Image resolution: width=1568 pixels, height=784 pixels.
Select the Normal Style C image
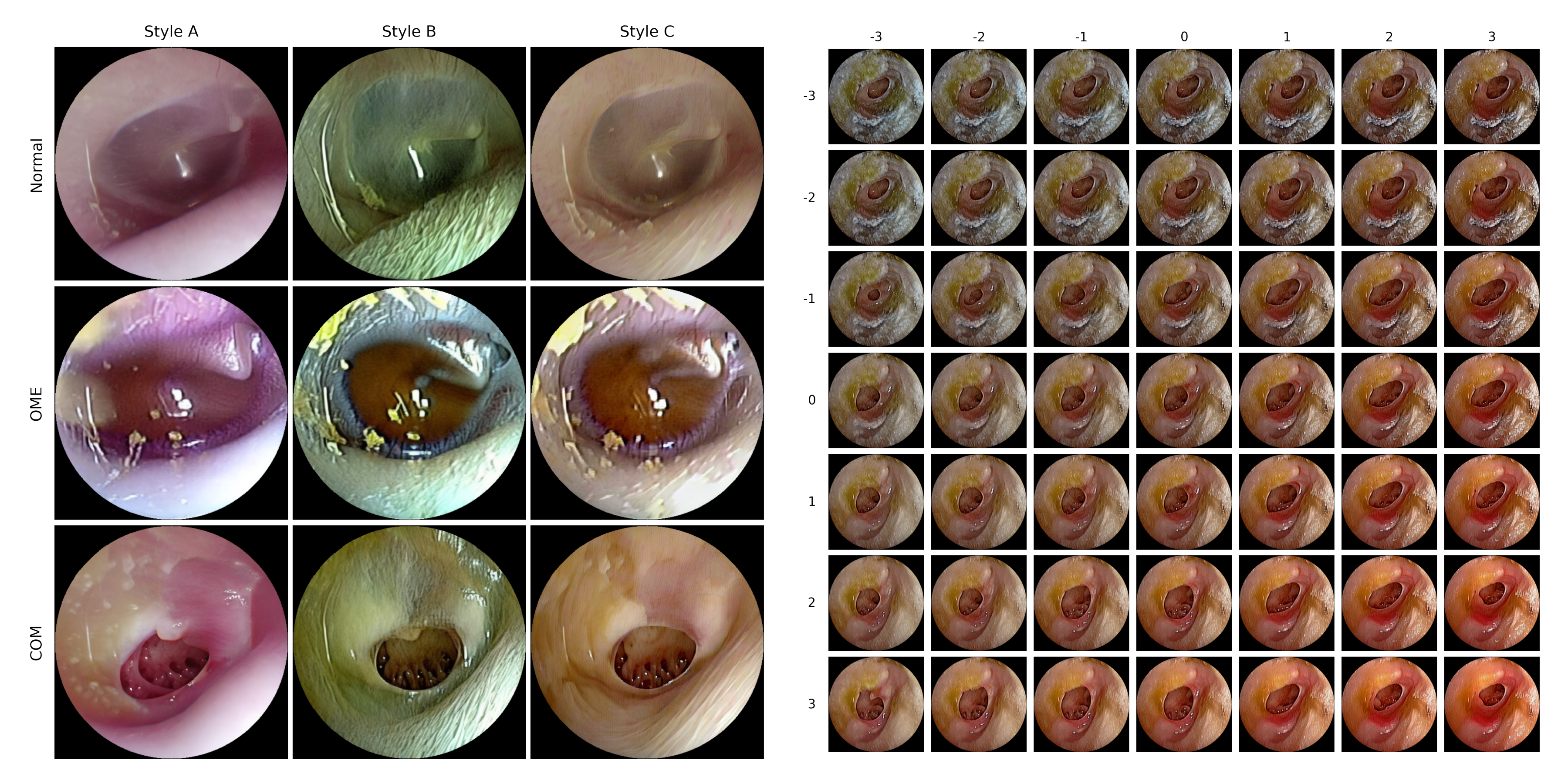point(647,164)
